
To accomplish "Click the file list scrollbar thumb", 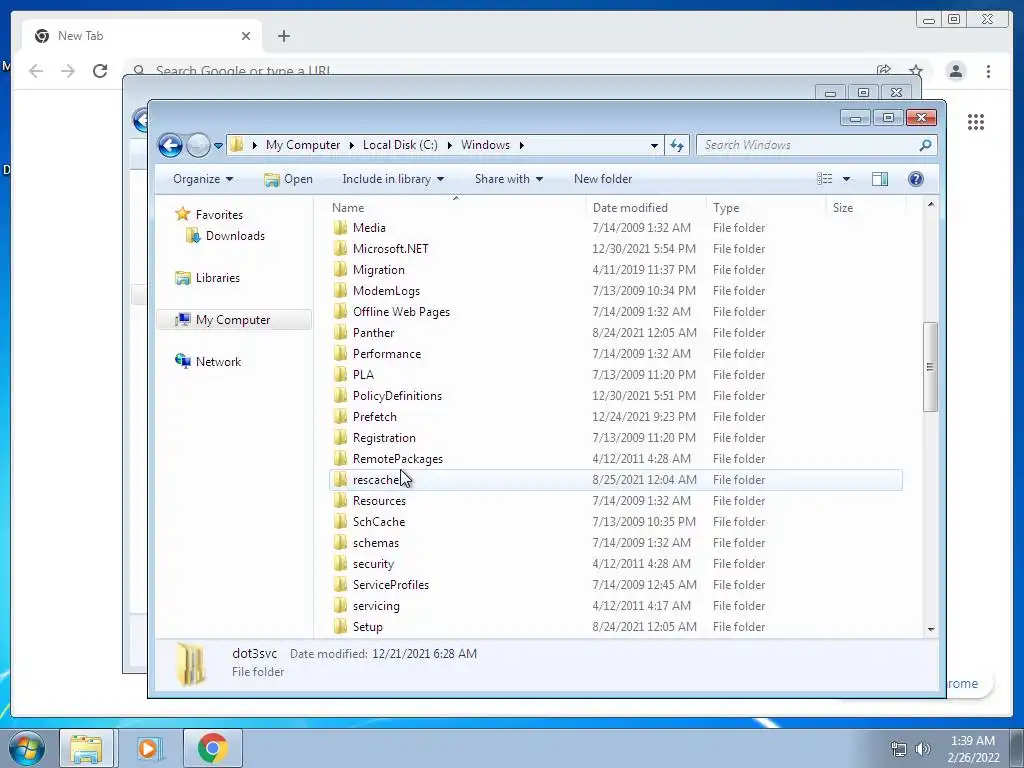I will 930,367.
